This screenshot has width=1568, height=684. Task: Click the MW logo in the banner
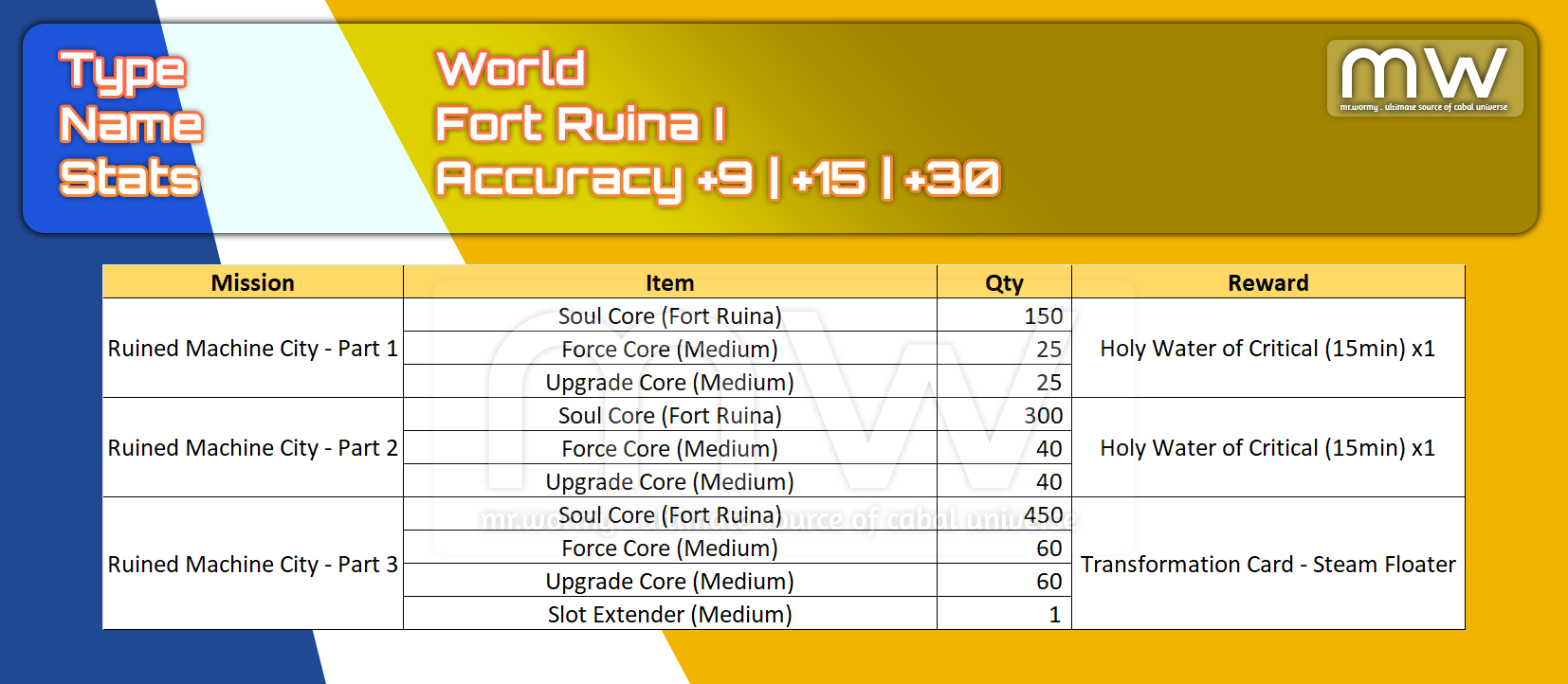(x=1424, y=78)
